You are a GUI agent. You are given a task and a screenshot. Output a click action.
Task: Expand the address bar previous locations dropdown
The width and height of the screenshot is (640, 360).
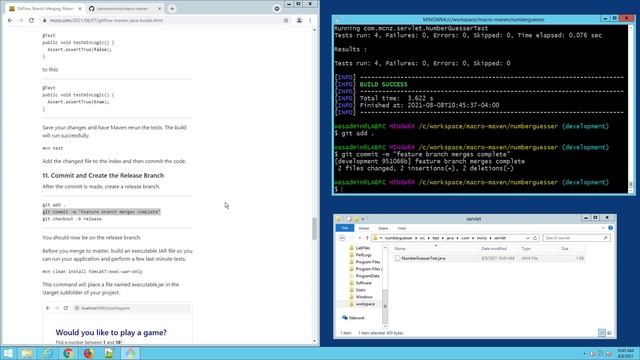click(527, 238)
